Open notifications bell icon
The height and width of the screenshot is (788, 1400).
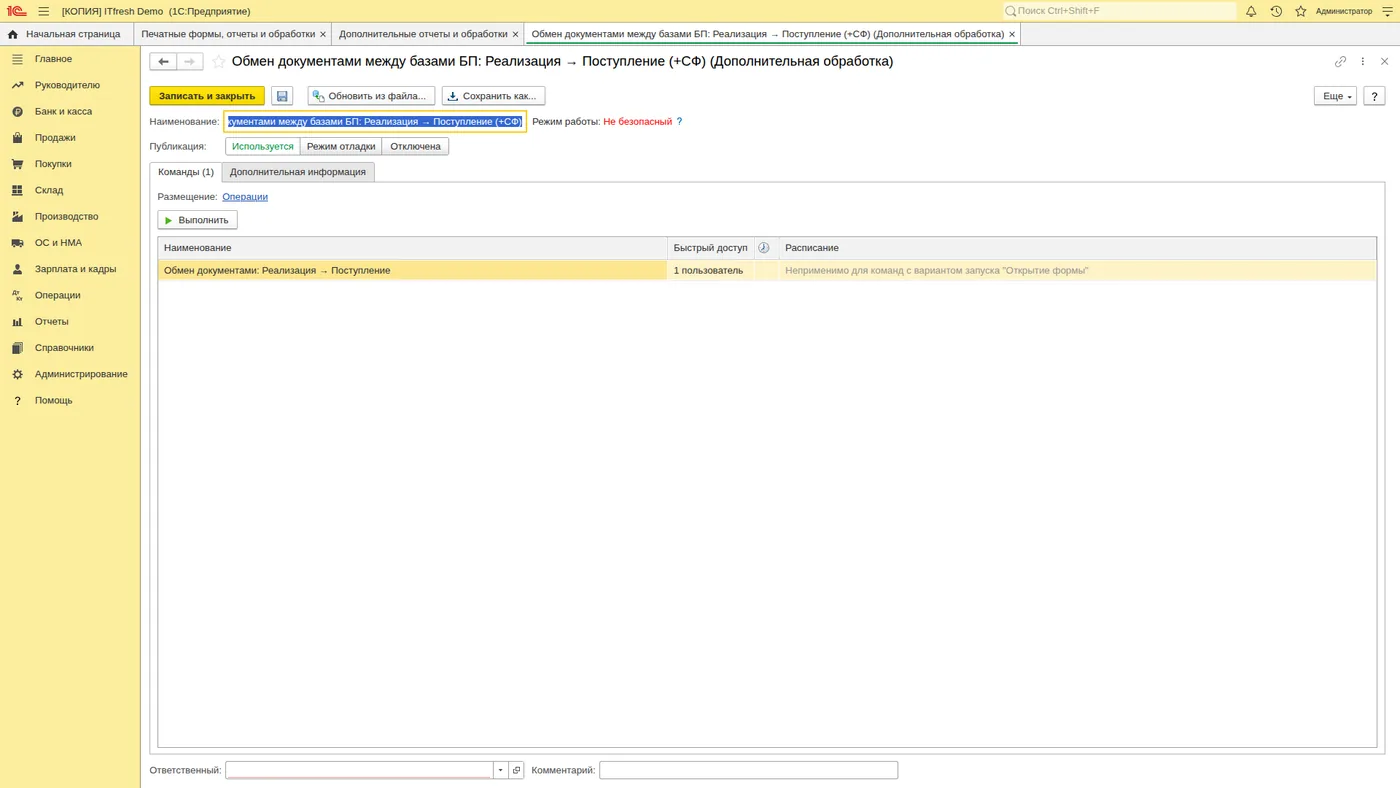(x=1251, y=11)
